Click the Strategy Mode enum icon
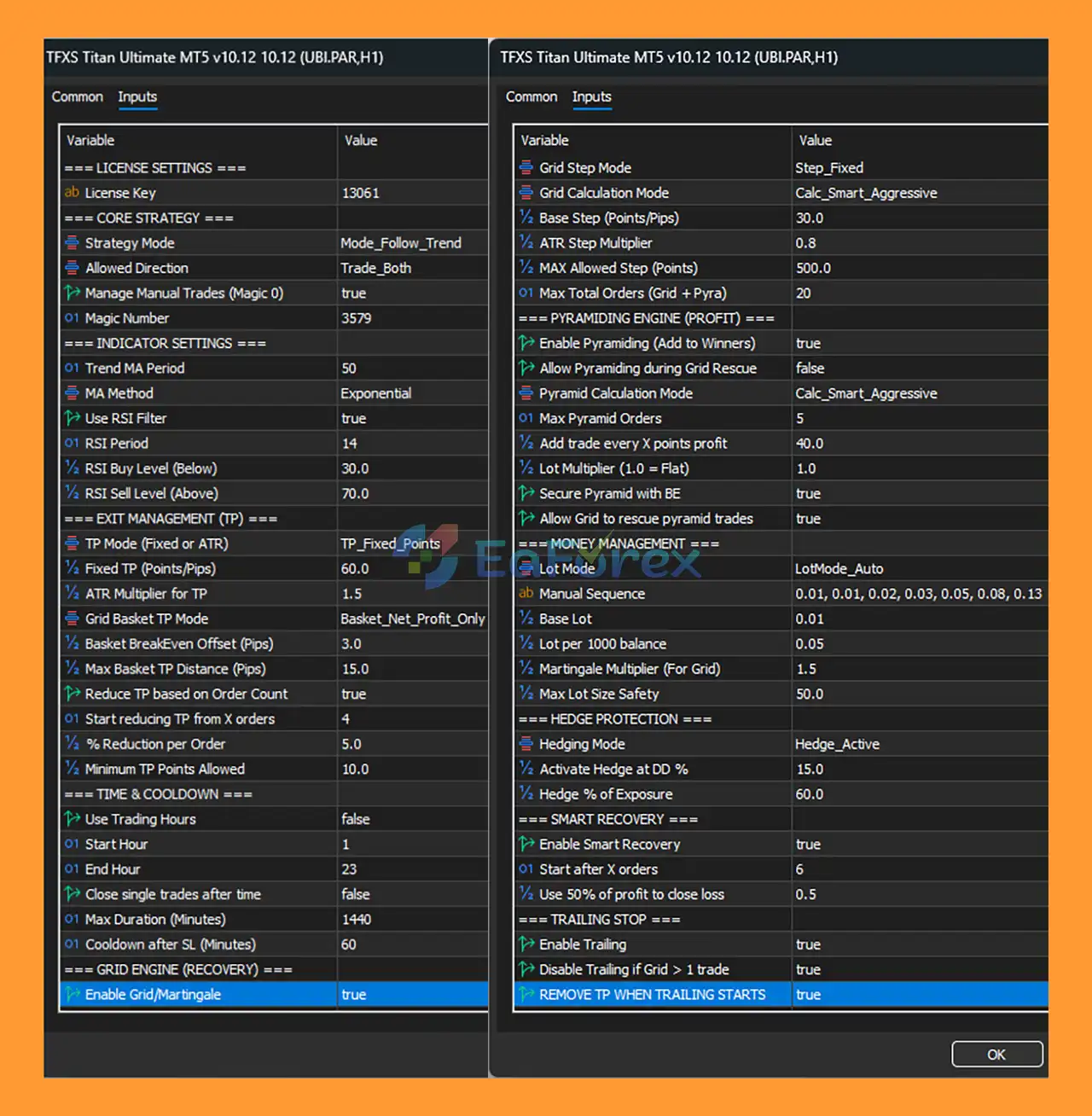 tap(72, 243)
